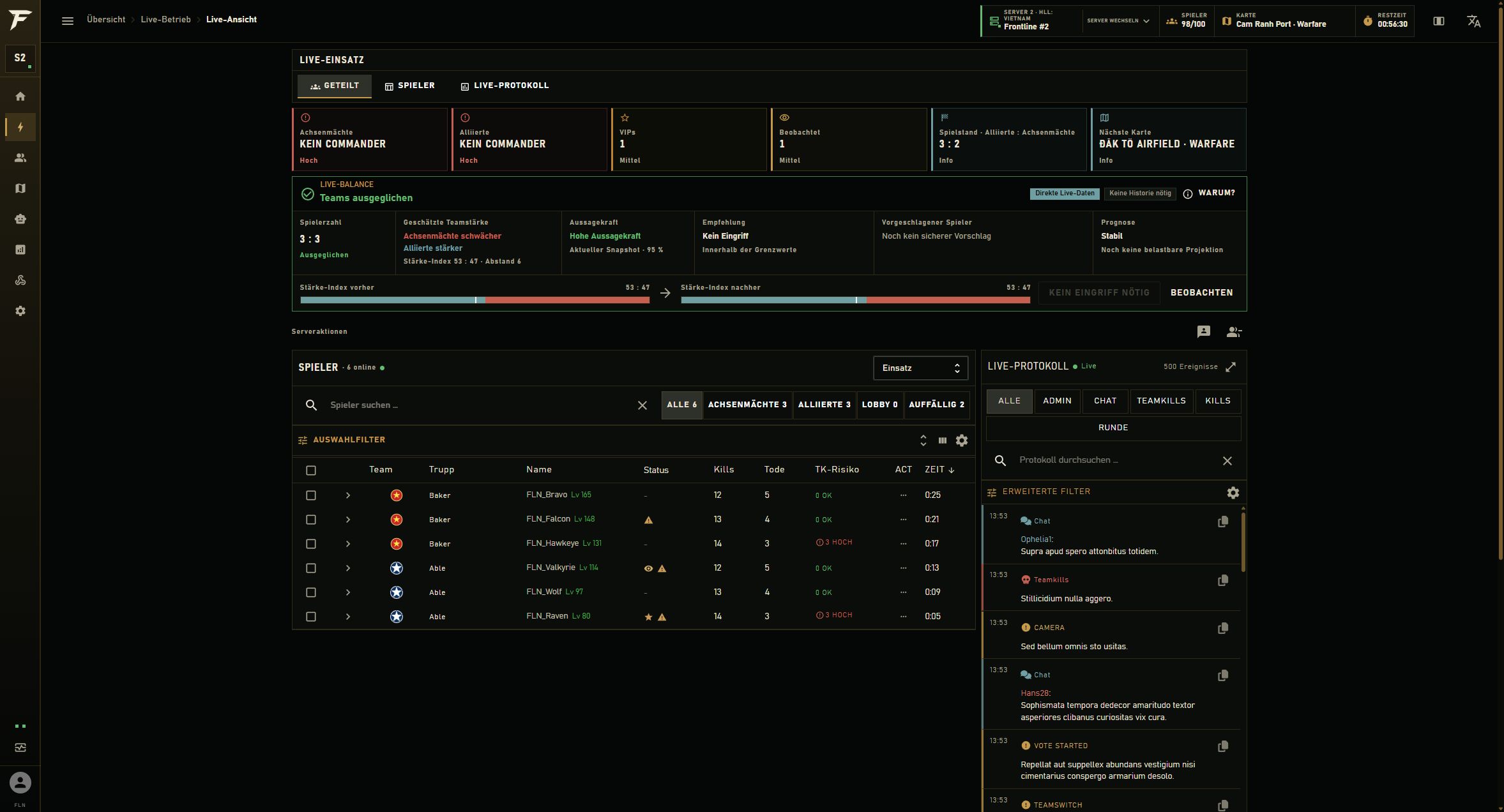Open the column layout icon in Auswahlfilter
This screenshot has height=812, width=1504.
click(x=943, y=440)
